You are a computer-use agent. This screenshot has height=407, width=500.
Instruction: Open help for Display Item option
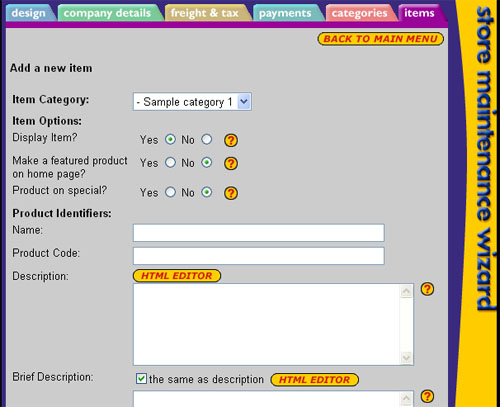(231, 140)
